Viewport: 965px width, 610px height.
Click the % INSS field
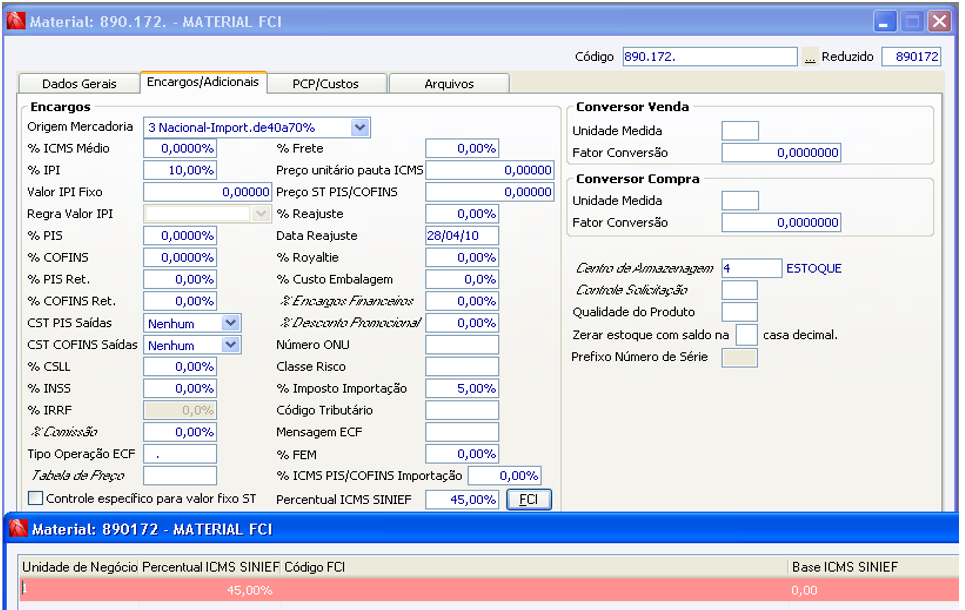coord(180,388)
